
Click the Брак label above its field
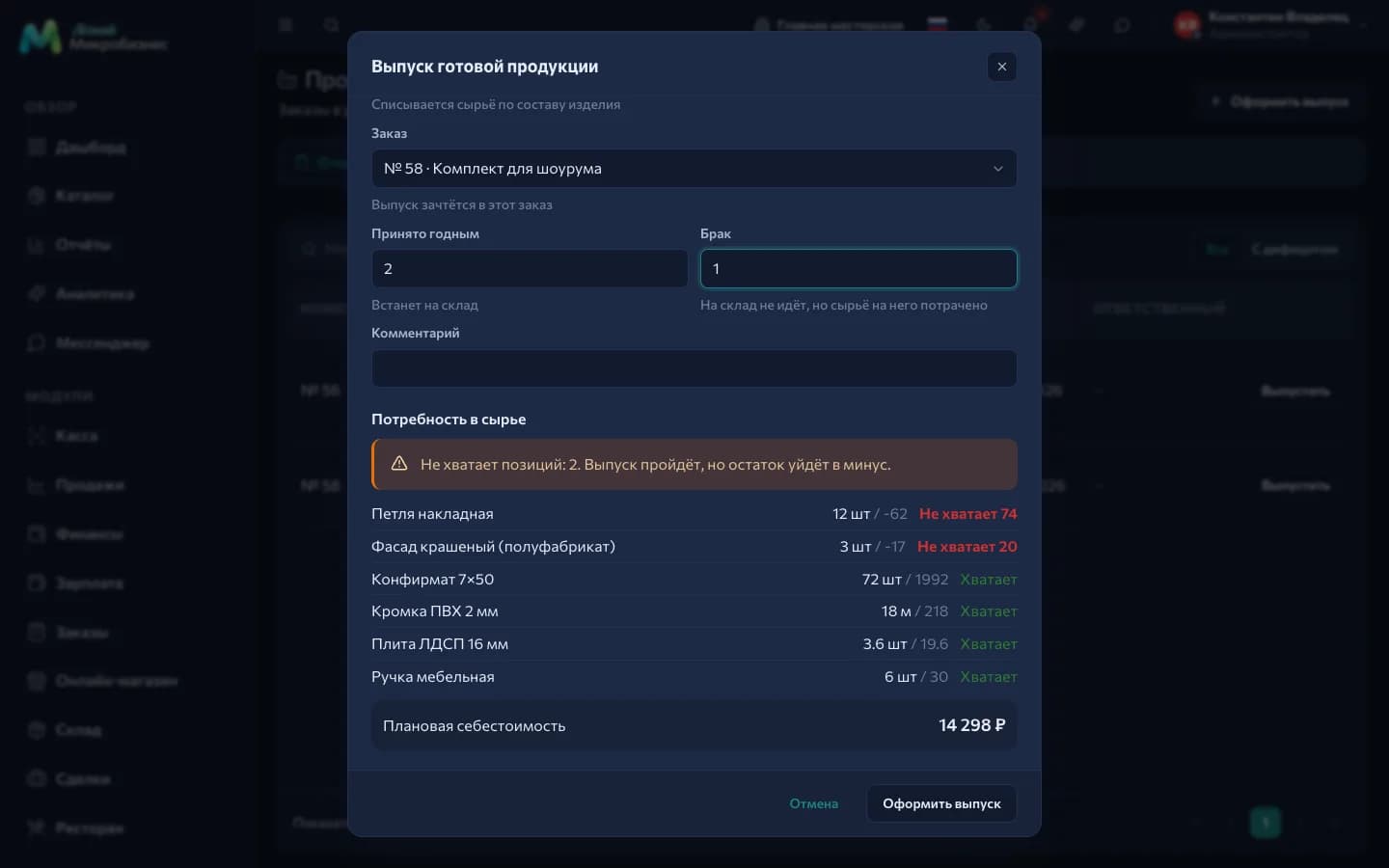click(716, 233)
